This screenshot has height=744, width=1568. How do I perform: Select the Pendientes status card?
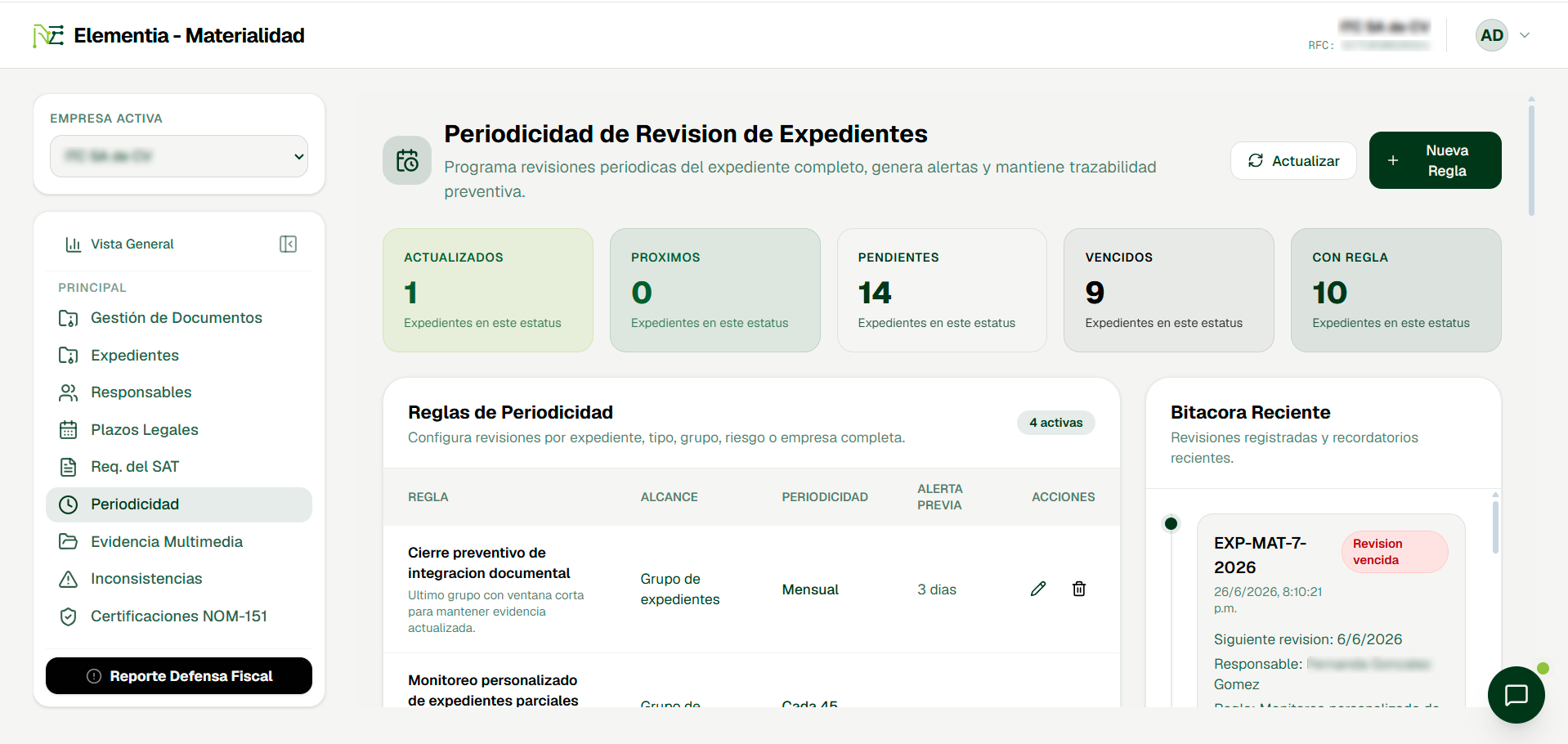(942, 290)
